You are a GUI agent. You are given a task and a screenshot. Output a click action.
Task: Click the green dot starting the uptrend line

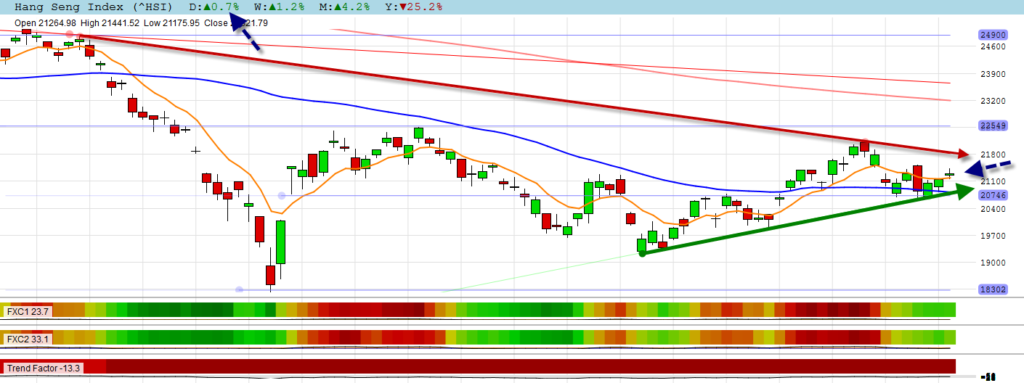point(642,254)
